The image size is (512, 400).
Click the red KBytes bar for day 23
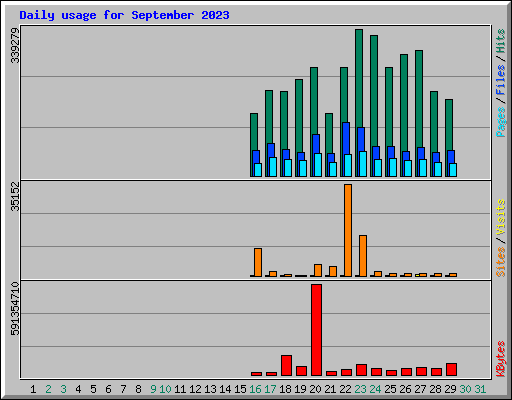pos(361,370)
